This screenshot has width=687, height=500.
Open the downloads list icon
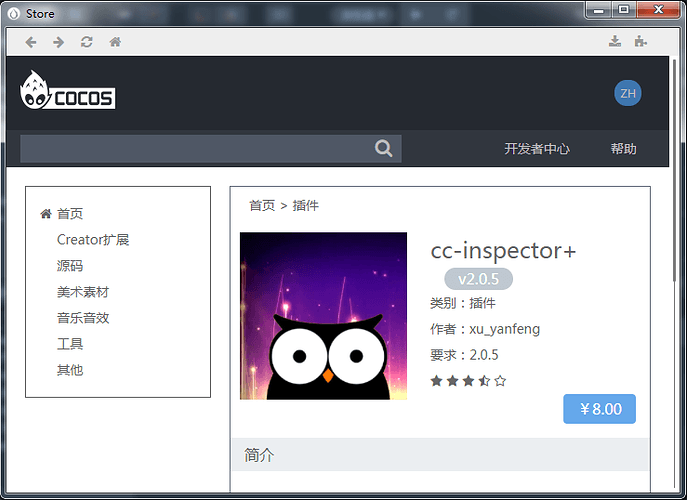(x=615, y=41)
